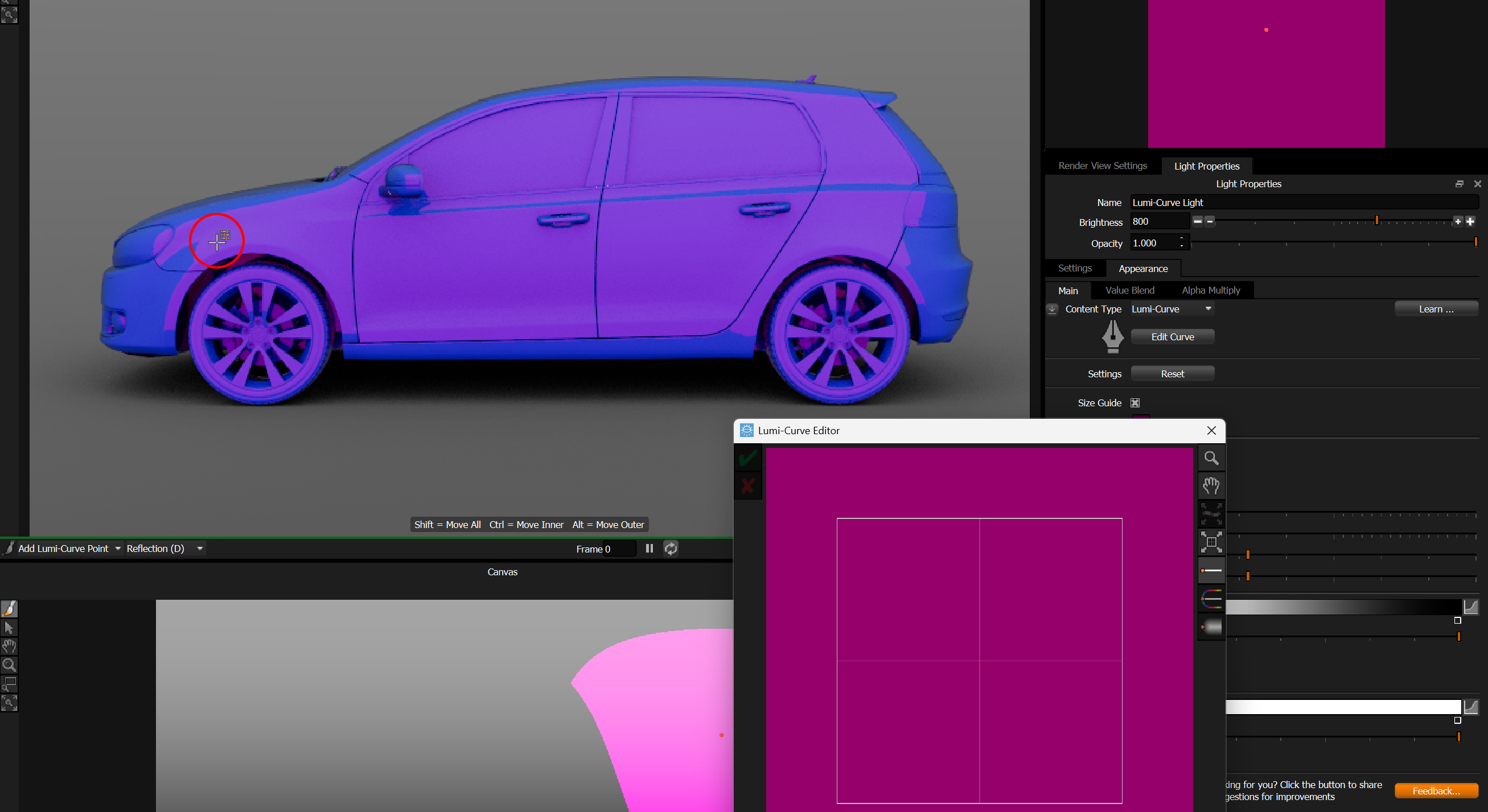
Task: Activate the Pan hand tool on left
Action: point(9,646)
